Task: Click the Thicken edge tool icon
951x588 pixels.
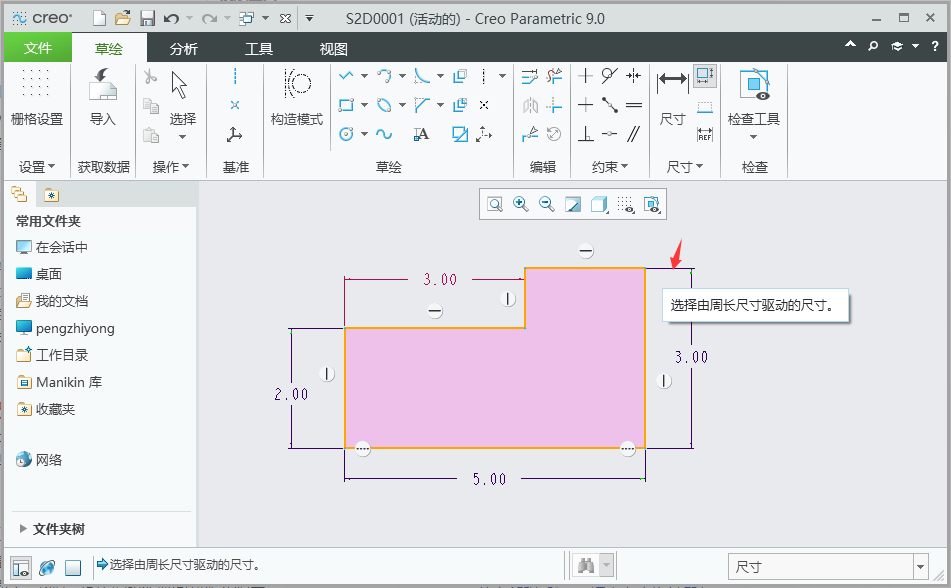Action: click(460, 106)
